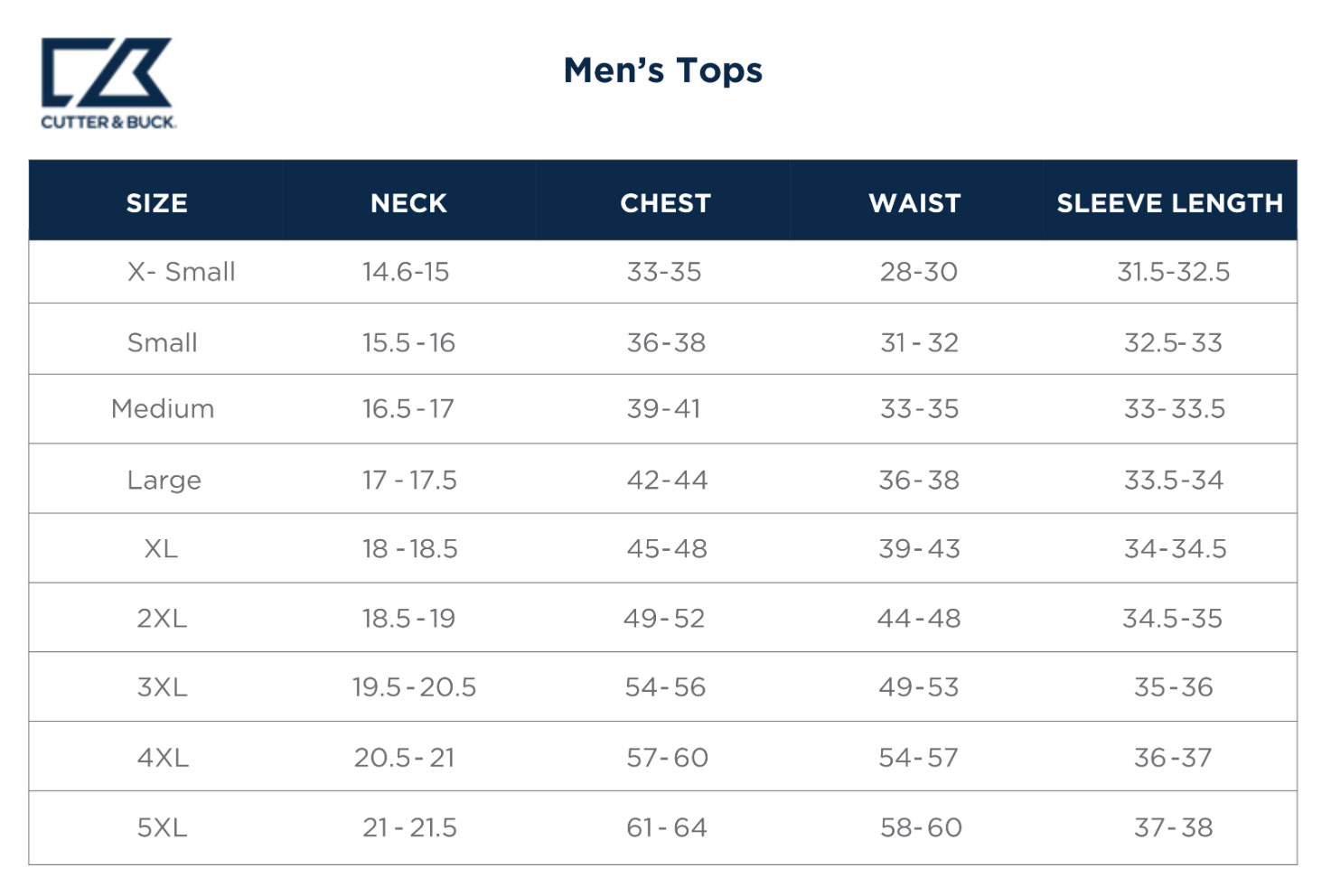Click the XL size row label

point(161,549)
